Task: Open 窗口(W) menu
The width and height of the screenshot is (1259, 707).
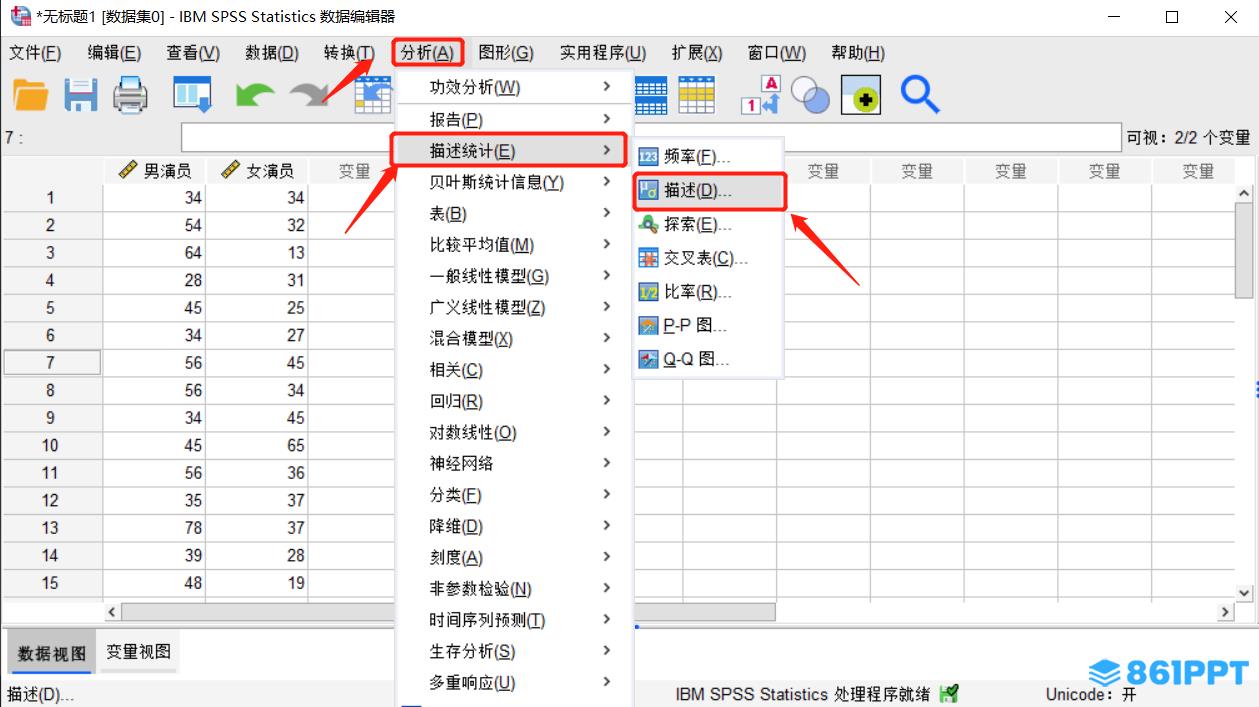Action: [777, 53]
